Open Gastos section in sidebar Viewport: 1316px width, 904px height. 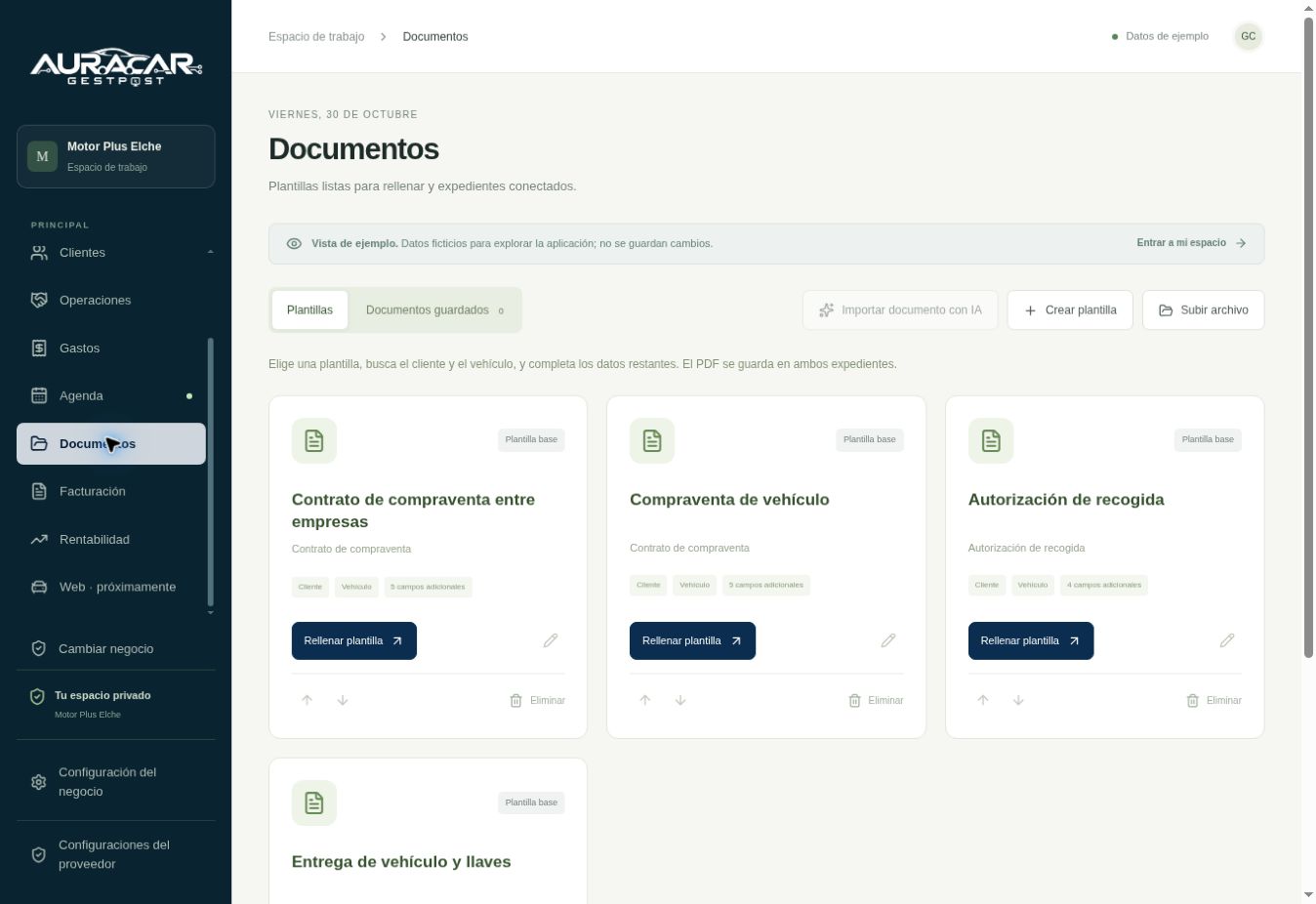click(111, 349)
